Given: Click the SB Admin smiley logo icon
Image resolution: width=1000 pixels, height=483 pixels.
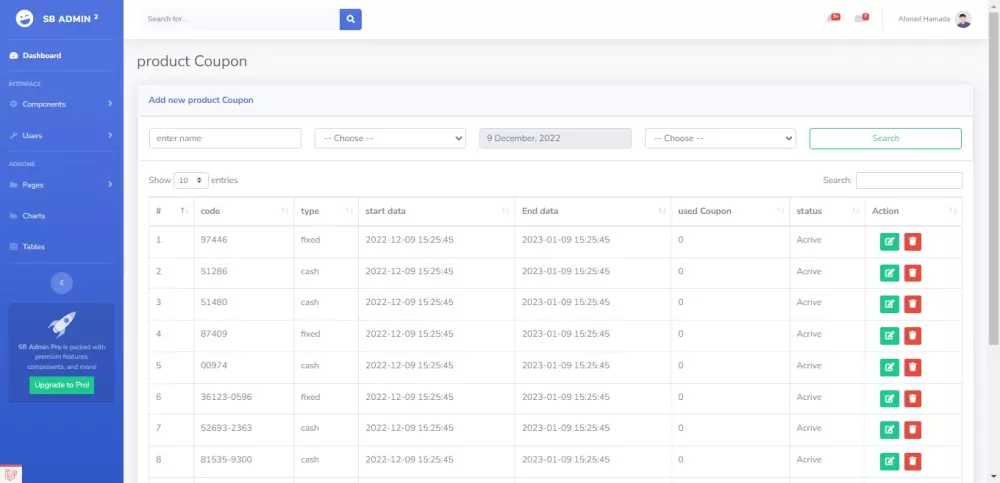Looking at the screenshot, I should pos(24,19).
